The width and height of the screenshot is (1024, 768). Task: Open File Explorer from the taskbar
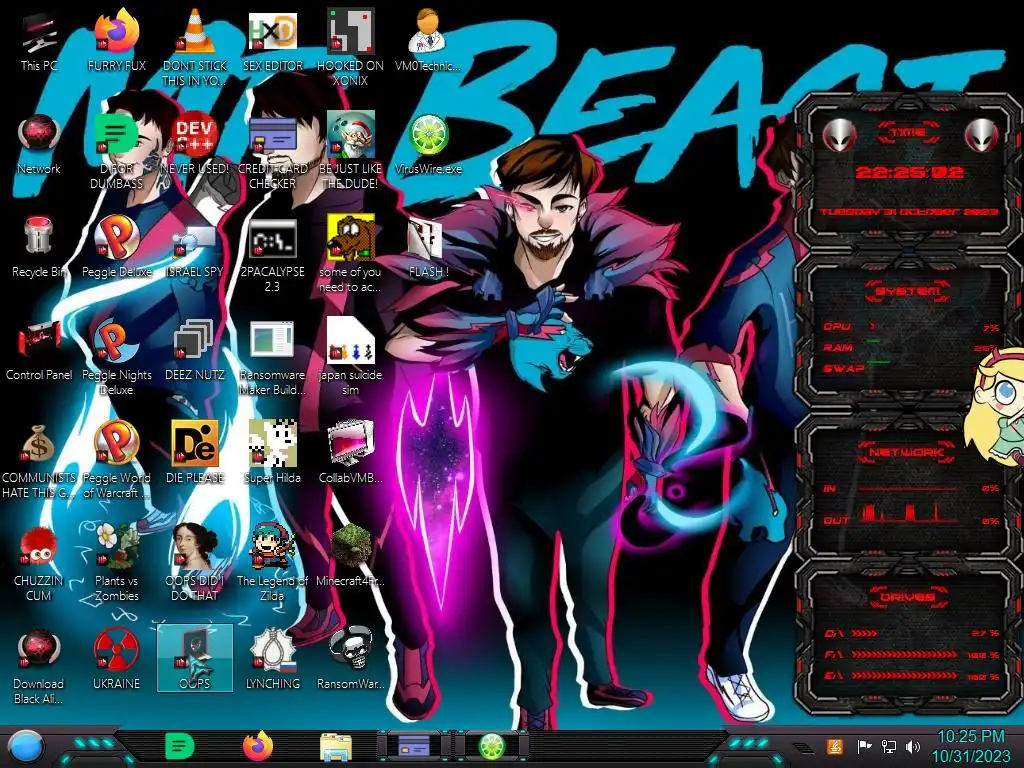click(336, 748)
